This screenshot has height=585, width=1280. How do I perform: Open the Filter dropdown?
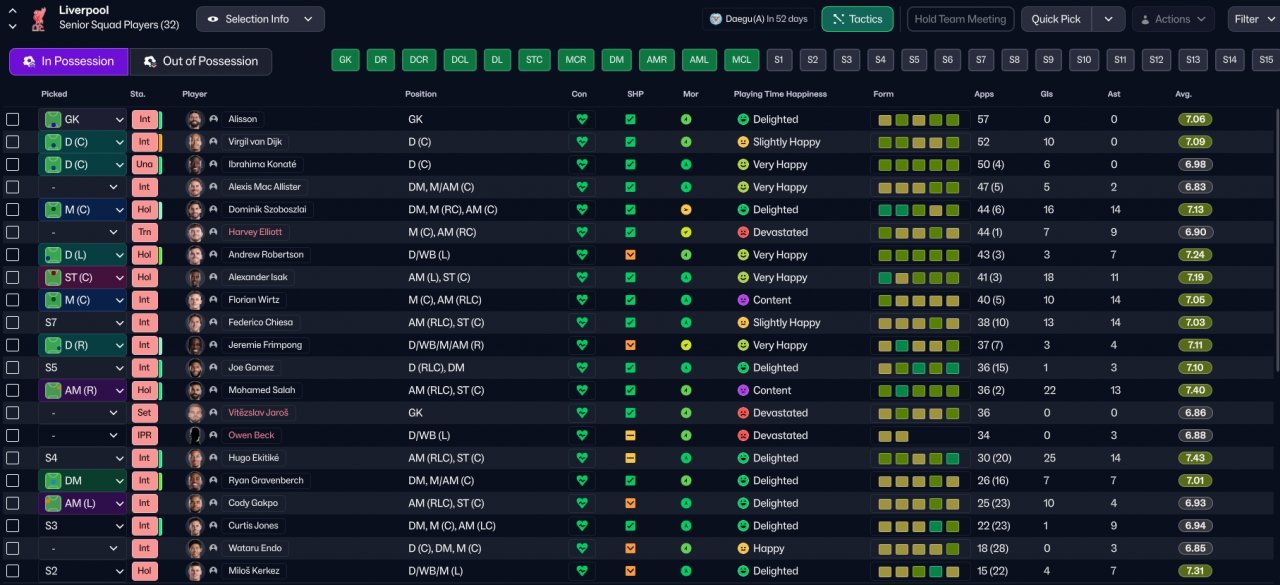(1254, 19)
